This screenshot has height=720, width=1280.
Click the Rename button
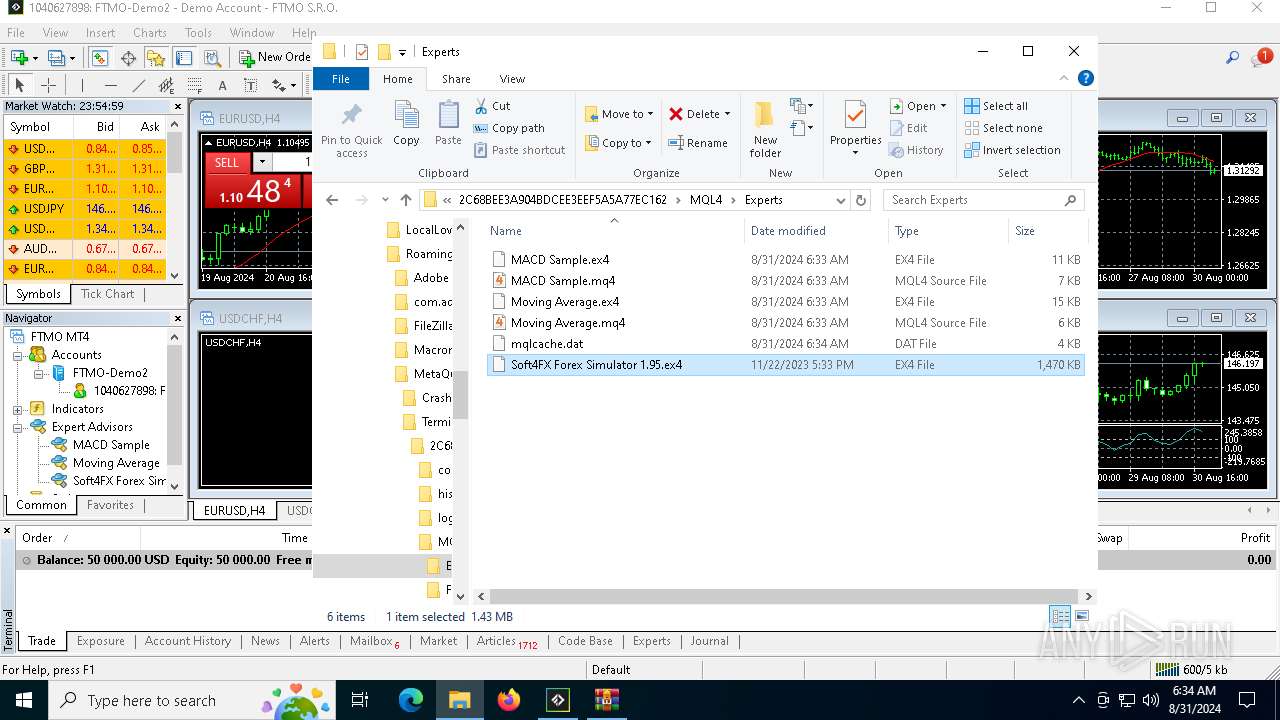coord(698,143)
